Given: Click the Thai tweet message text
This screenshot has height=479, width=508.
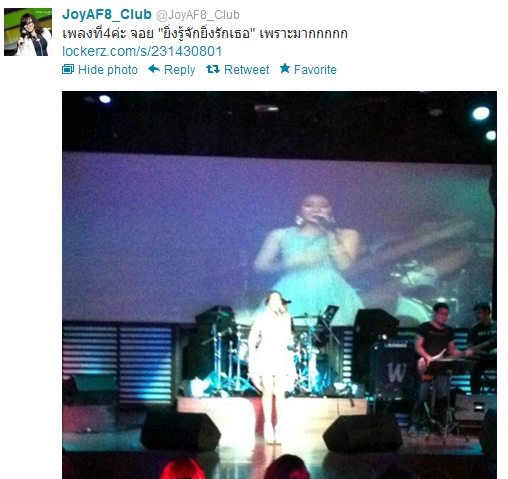Looking at the screenshot, I should click(205, 33).
